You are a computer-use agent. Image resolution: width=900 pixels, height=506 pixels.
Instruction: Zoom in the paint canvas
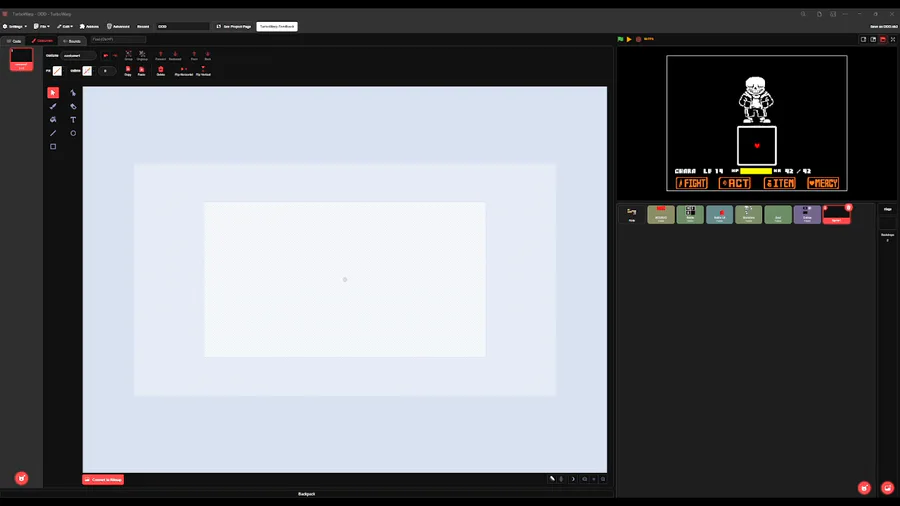603,479
